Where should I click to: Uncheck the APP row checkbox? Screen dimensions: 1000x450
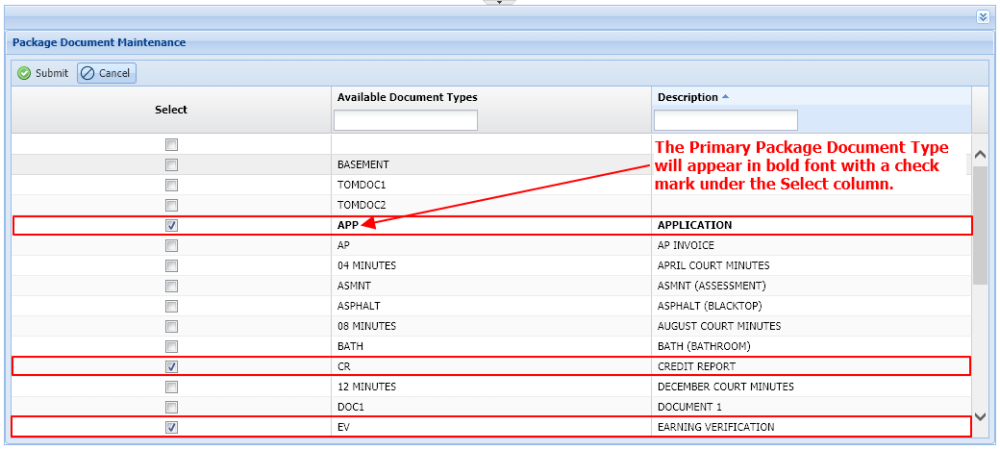[x=171, y=226]
